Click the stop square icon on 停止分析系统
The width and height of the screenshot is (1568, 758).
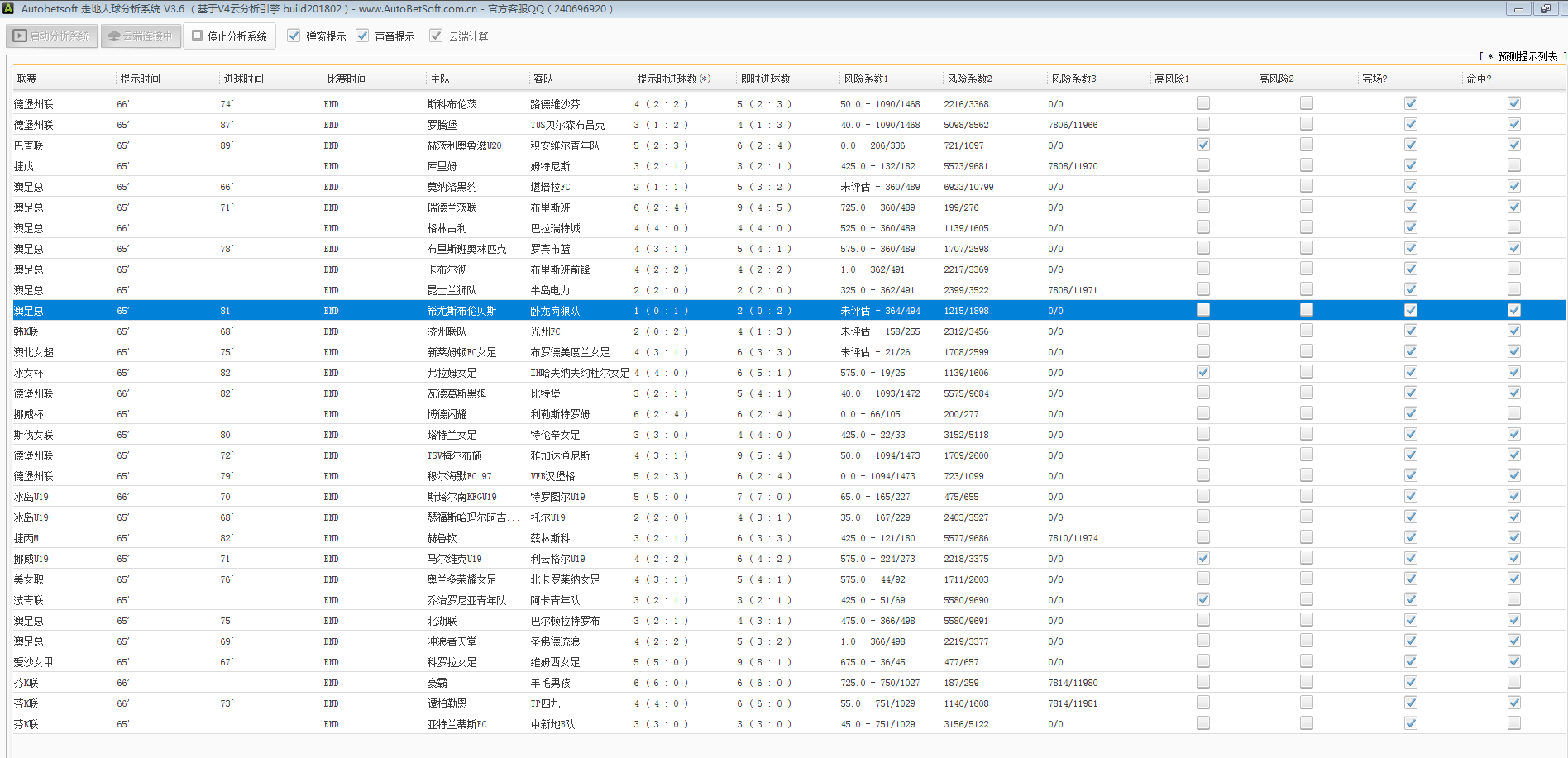pos(197,36)
